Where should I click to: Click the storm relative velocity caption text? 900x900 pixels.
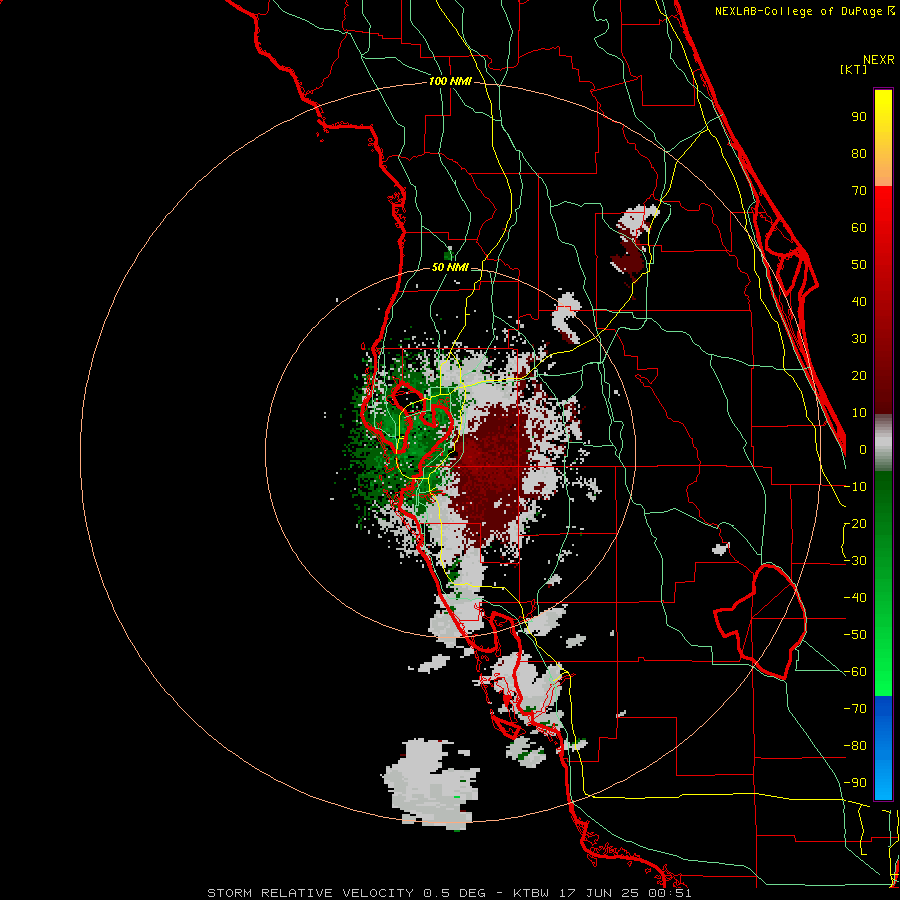coord(449,893)
